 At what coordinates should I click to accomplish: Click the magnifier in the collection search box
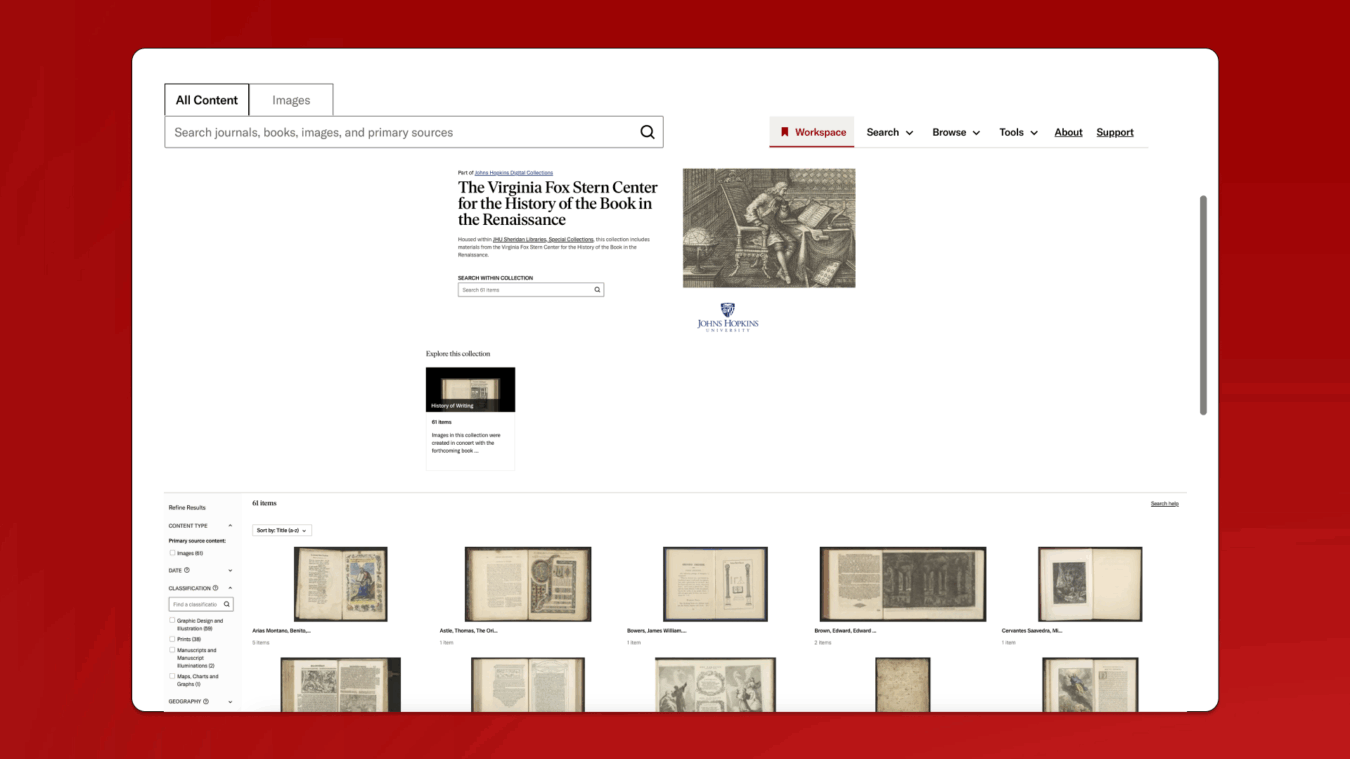click(597, 289)
